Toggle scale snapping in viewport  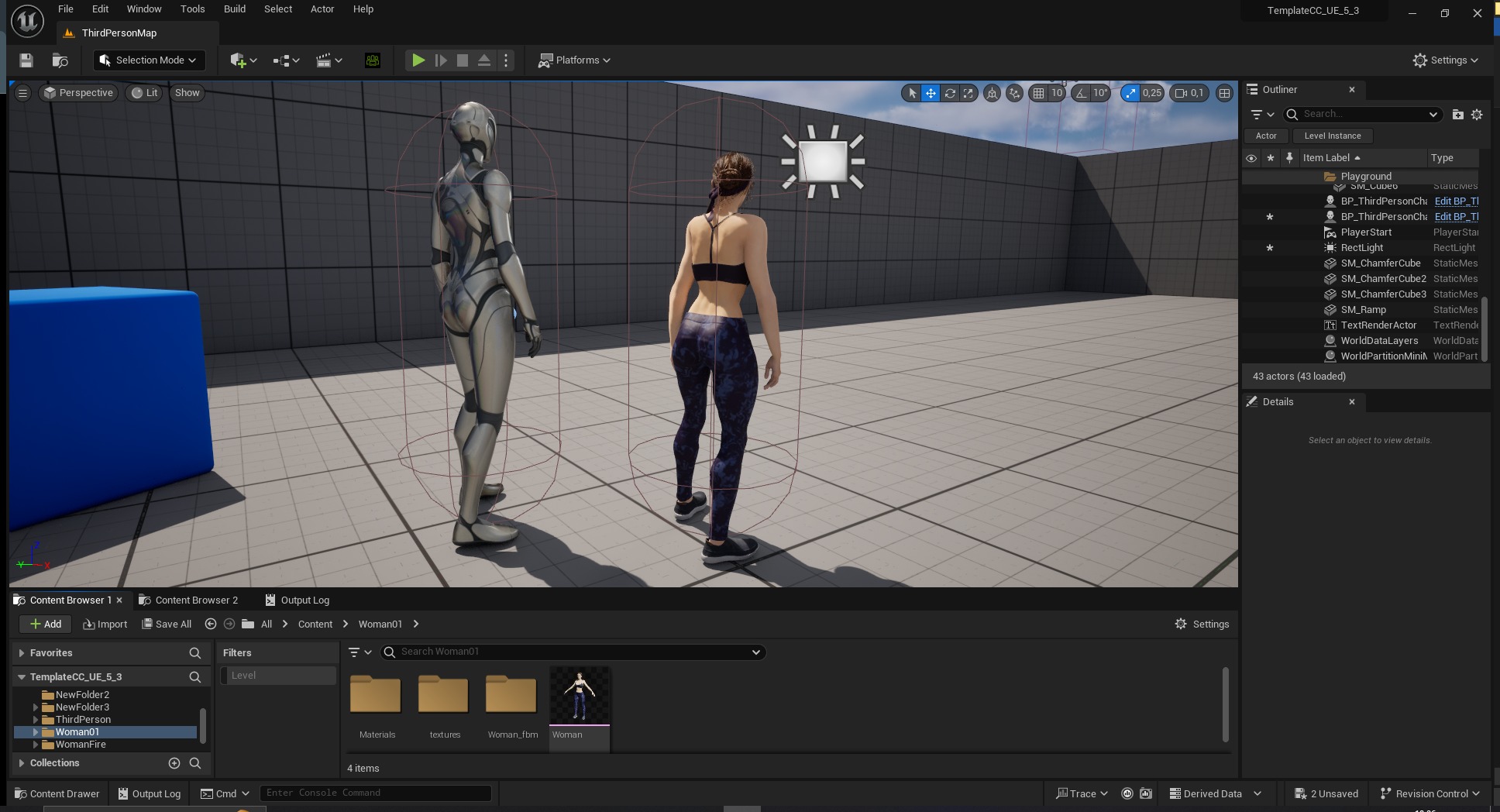tap(1130, 93)
